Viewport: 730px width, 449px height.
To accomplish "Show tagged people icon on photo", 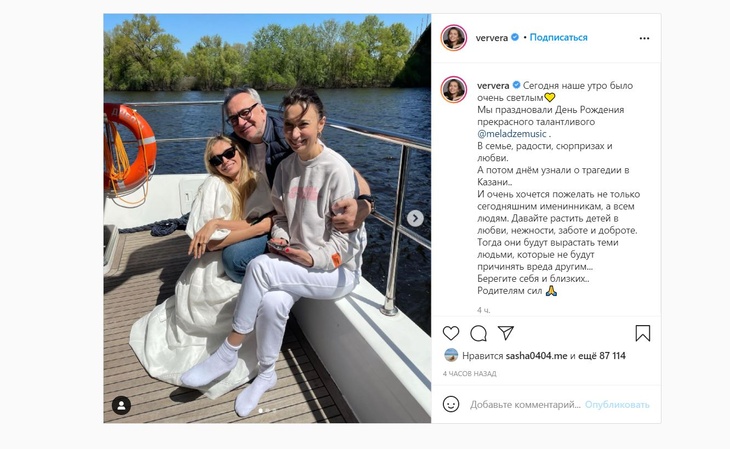I will [x=121, y=406].
